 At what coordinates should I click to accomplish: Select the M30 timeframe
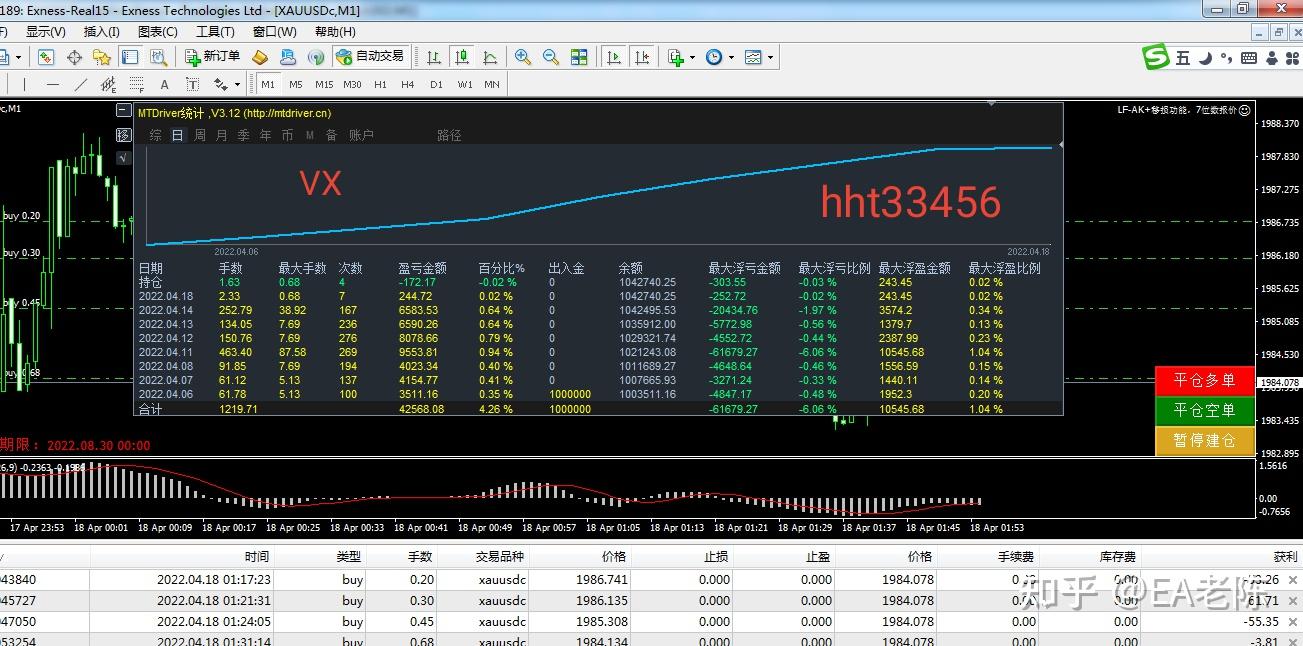coord(352,85)
